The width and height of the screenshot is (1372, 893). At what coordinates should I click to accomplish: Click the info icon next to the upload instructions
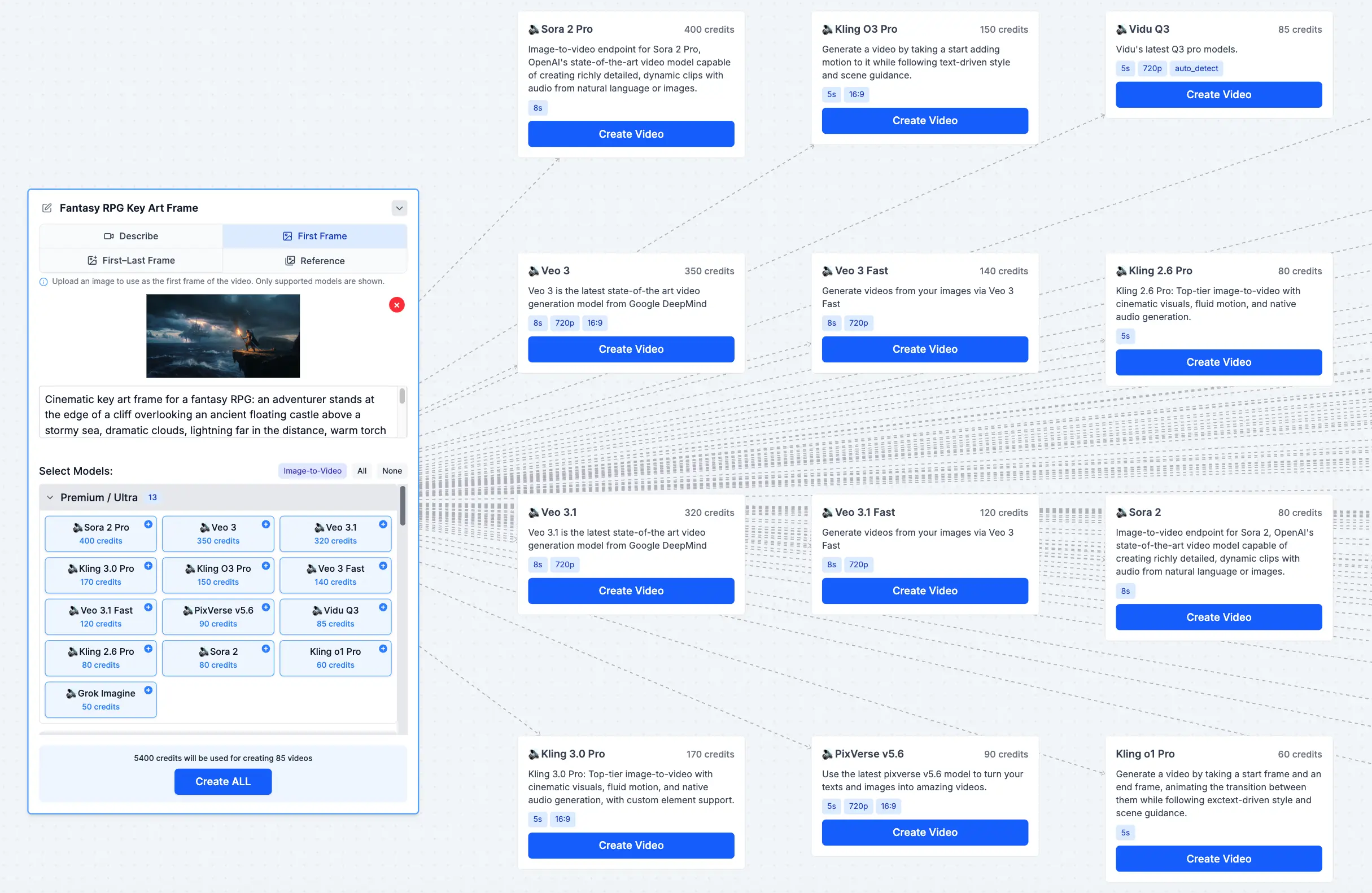tap(43, 281)
